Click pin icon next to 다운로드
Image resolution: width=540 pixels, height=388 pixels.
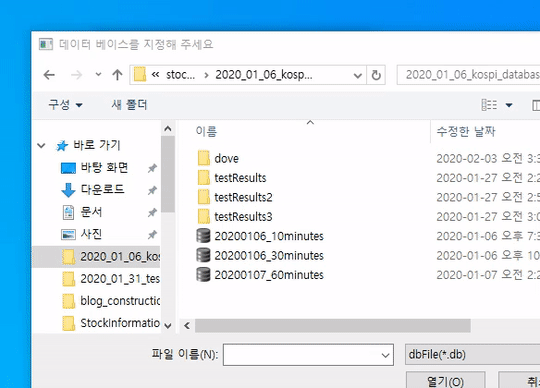[152, 190]
